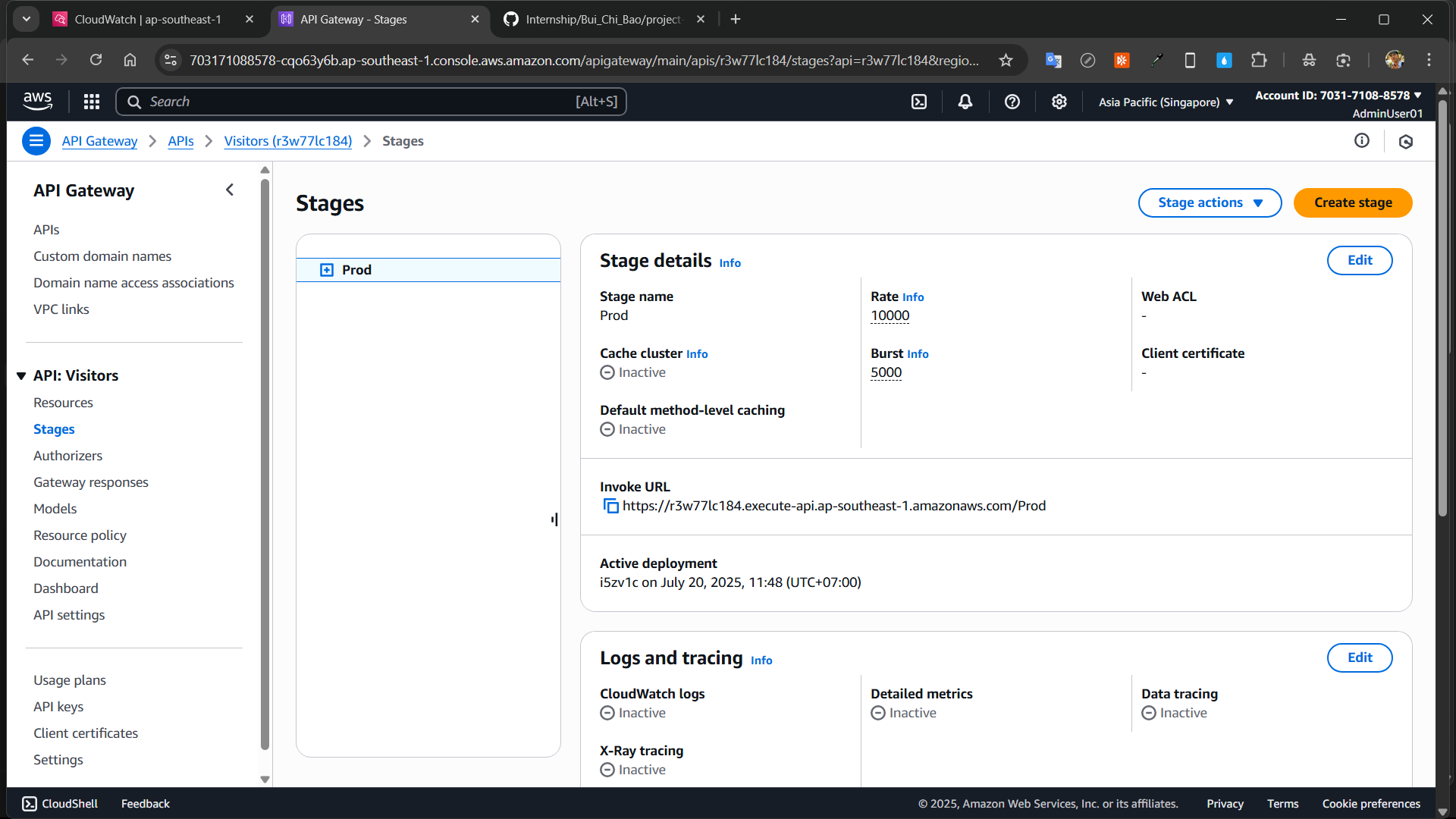Open the hexagon tutorials icon at top right
The width and height of the screenshot is (1456, 819).
(x=1406, y=142)
